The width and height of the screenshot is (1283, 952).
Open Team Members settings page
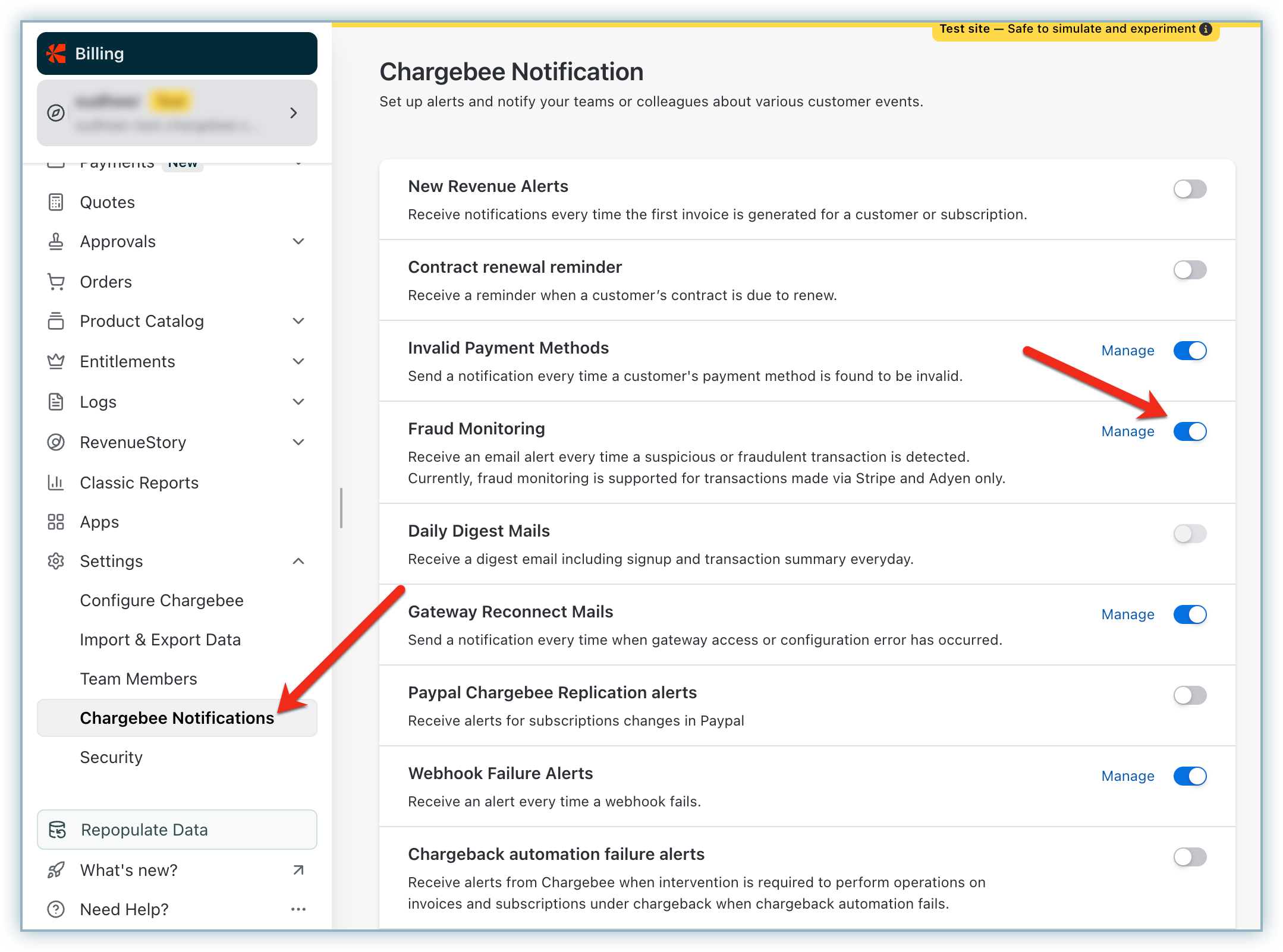pyautogui.click(x=139, y=679)
